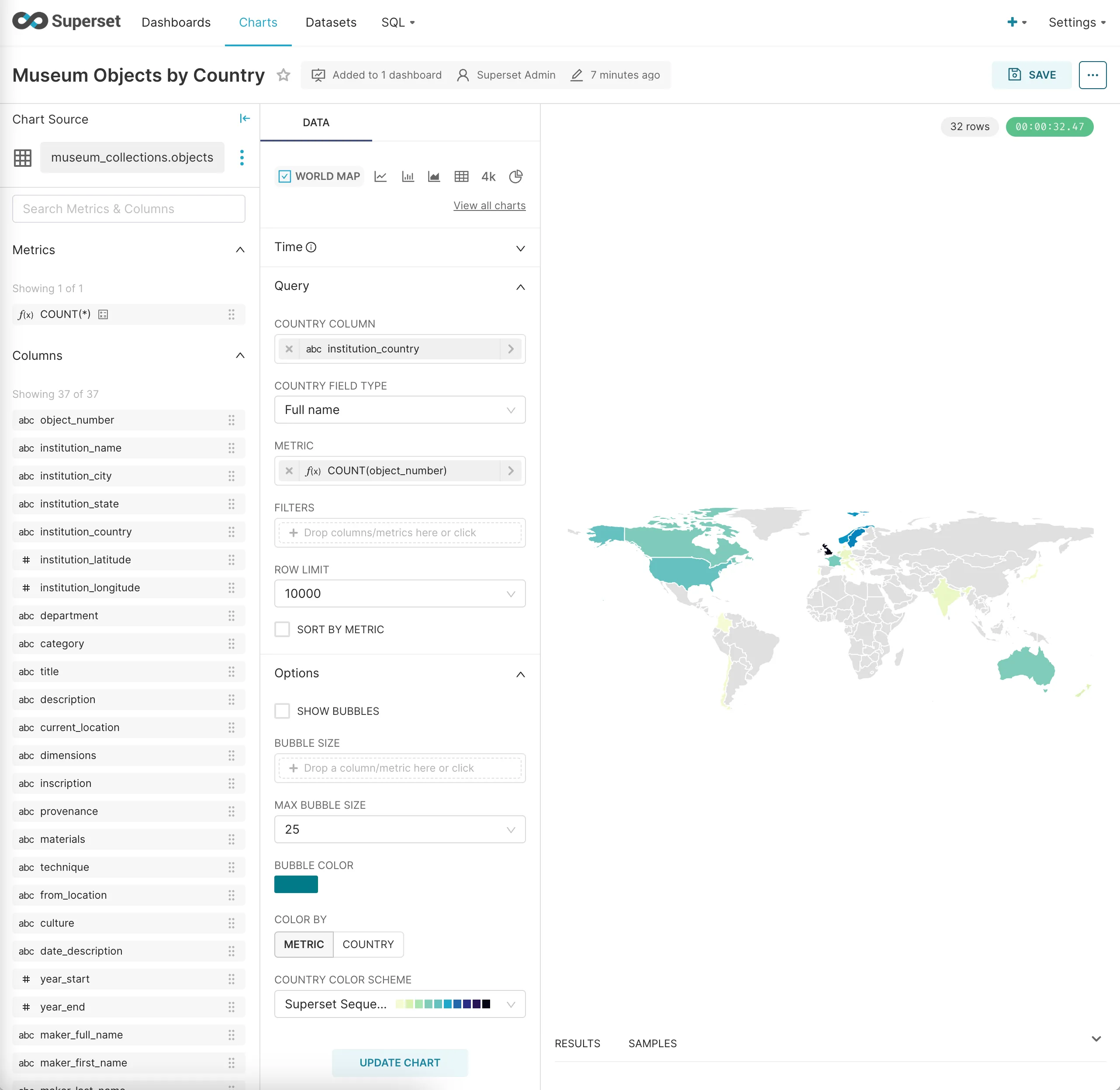Uncheck the WORLD MAP chart selection
The height and width of the screenshot is (1090, 1120).
click(284, 176)
